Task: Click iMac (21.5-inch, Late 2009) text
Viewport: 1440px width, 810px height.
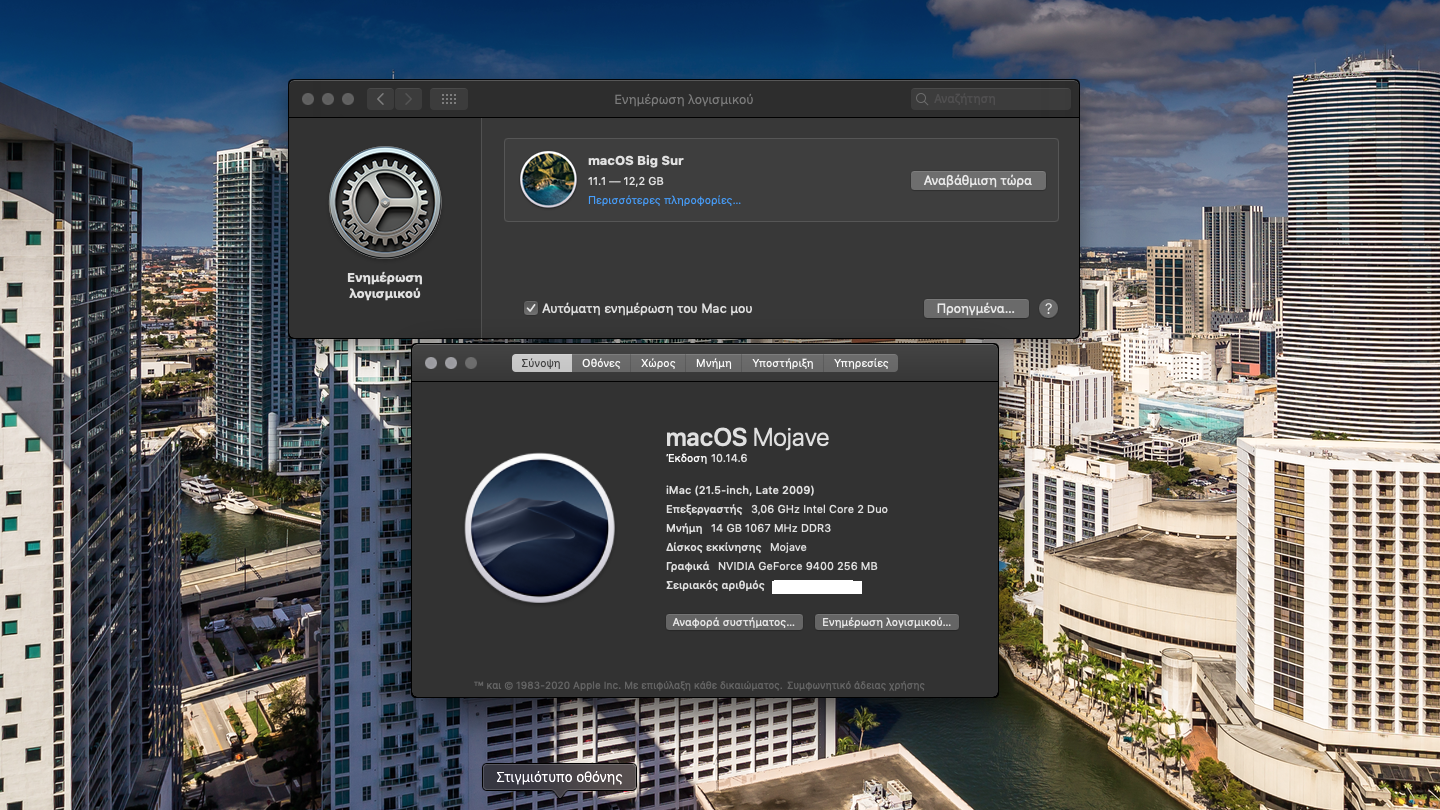Action: point(740,490)
